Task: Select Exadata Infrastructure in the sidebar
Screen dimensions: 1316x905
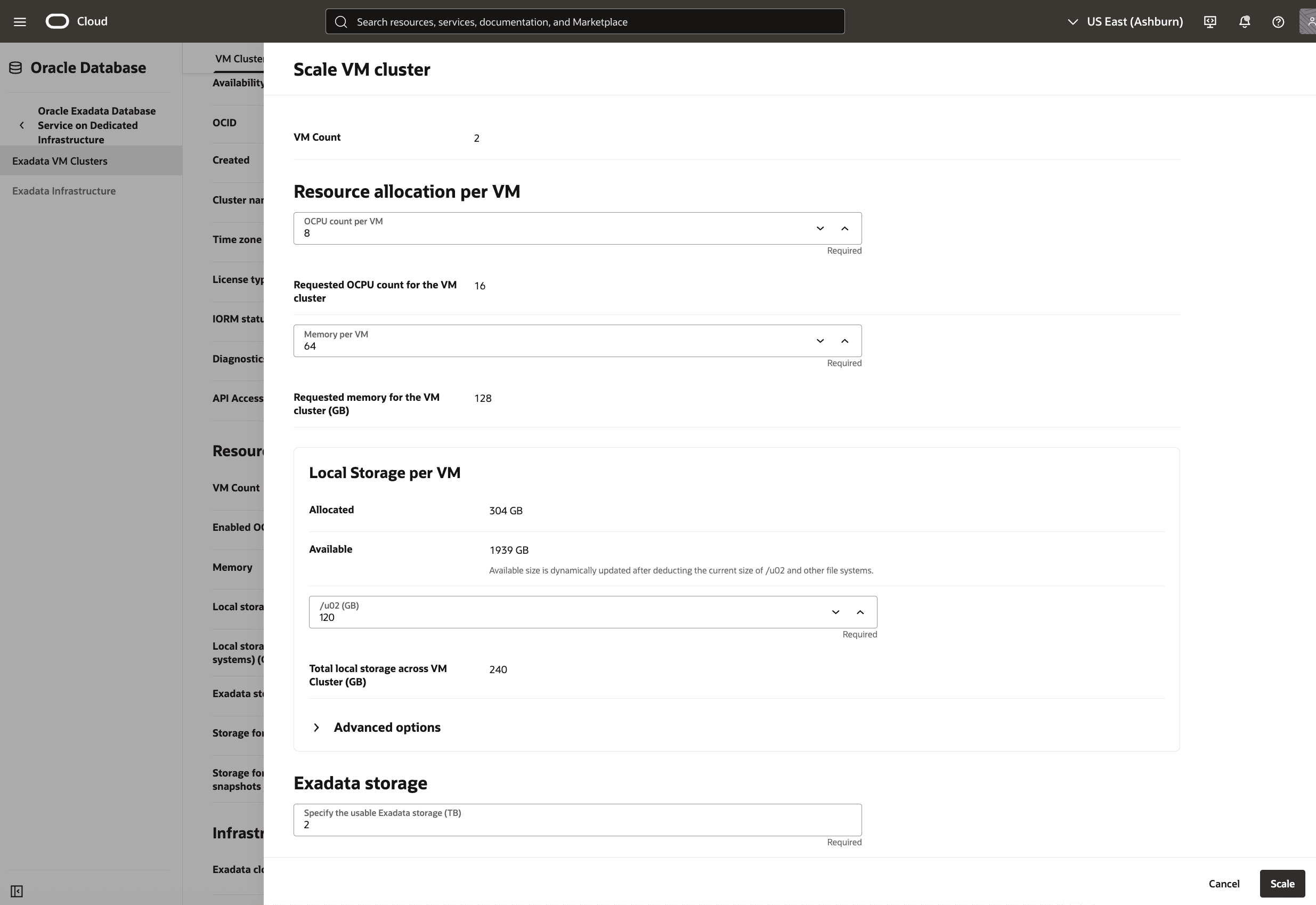Action: pos(64,190)
